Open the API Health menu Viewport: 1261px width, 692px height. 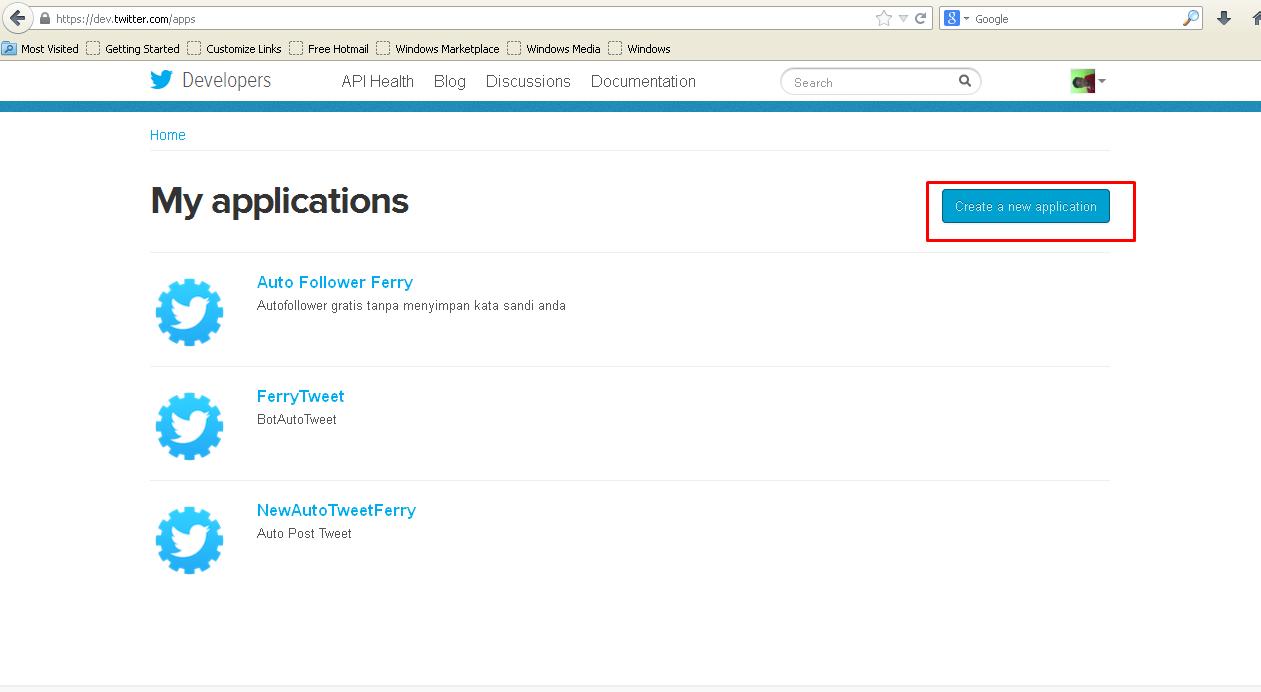(x=377, y=82)
